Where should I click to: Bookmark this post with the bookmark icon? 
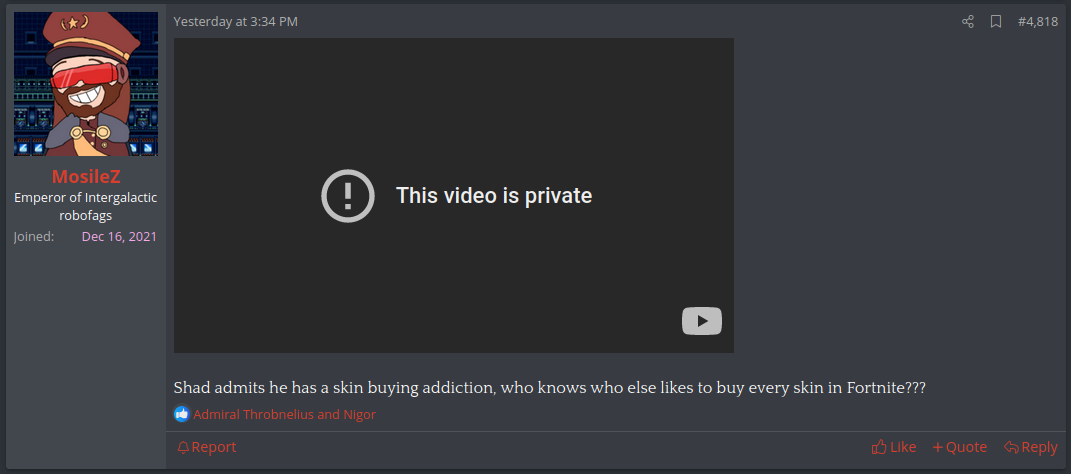(996, 22)
